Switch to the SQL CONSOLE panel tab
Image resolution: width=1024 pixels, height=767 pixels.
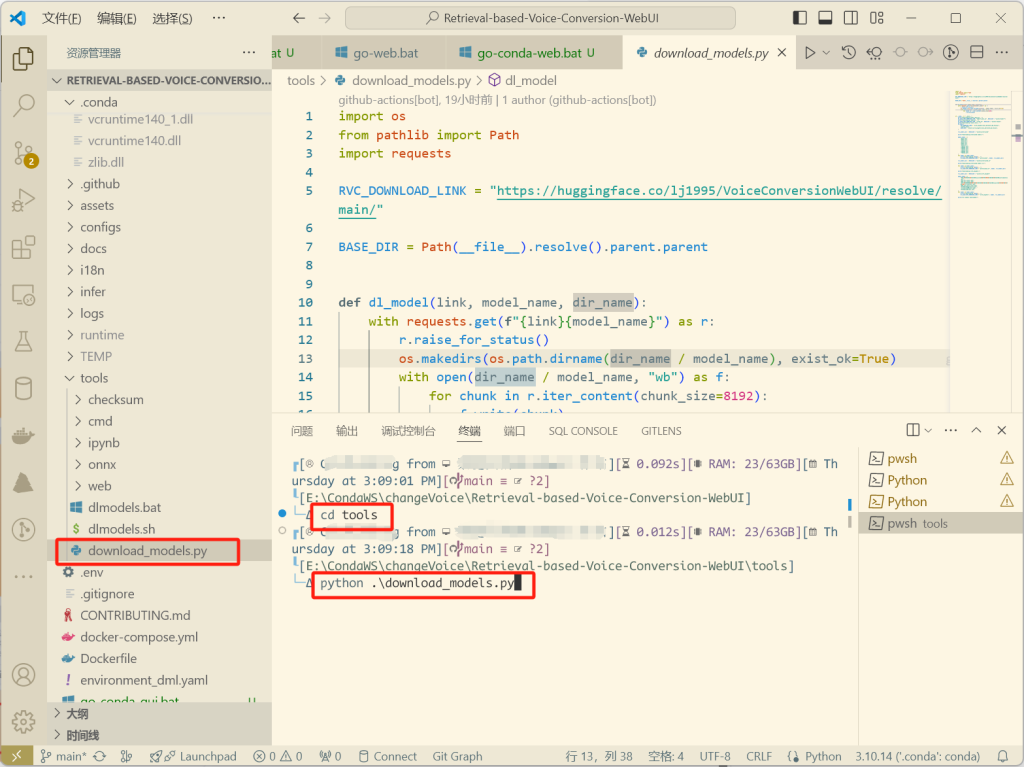[583, 431]
